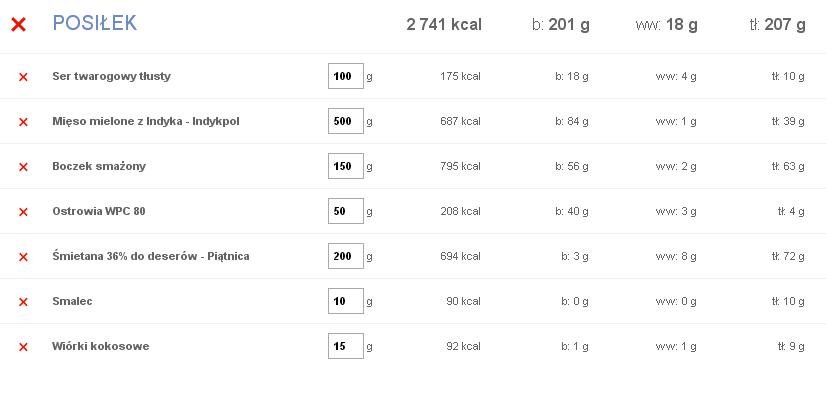Select Wiórki kokosowe product name
826x404 pixels.
click(101, 346)
